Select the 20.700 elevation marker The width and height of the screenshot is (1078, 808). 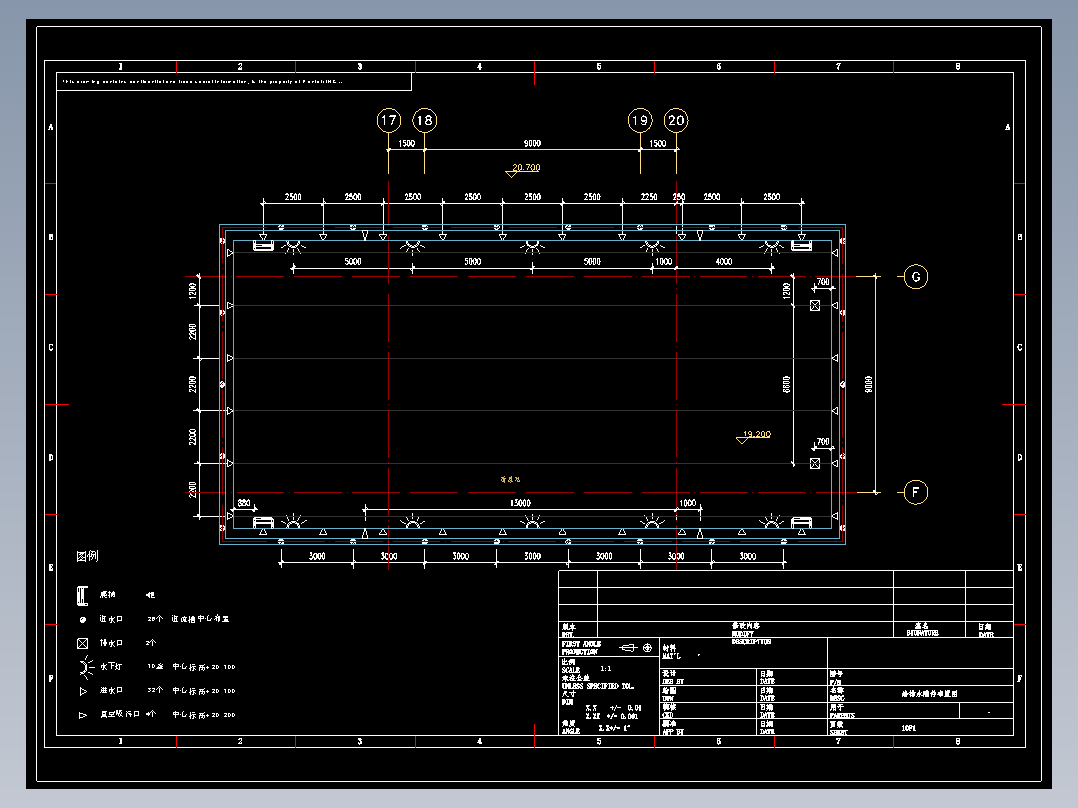523,169
